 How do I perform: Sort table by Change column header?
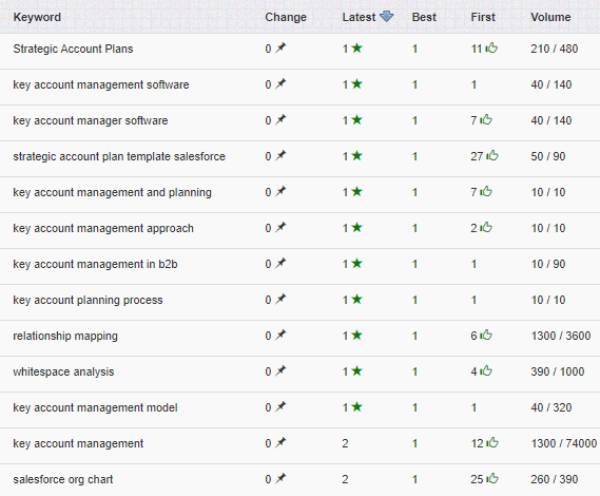coord(286,17)
